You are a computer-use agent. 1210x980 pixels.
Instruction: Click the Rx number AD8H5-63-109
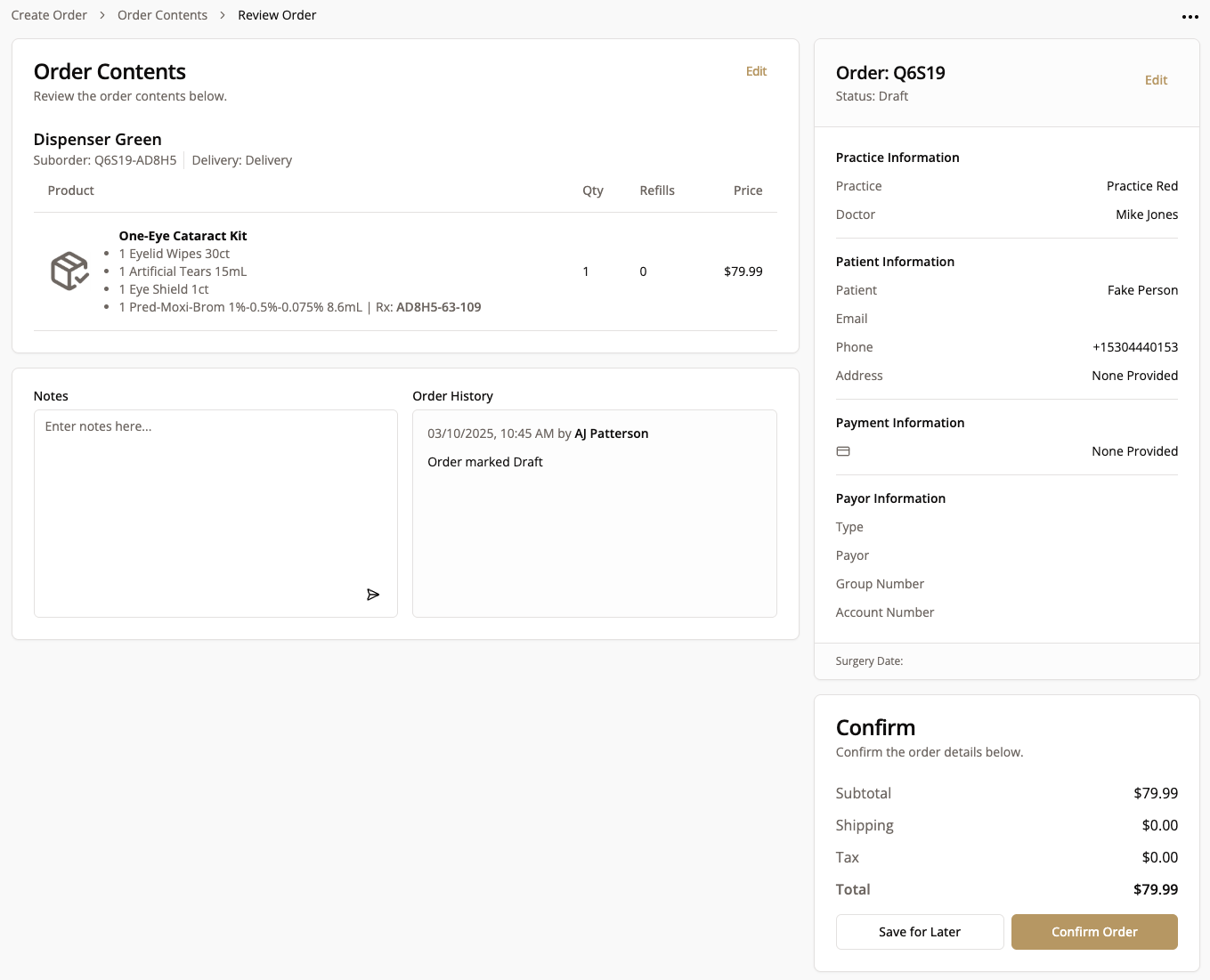pos(438,307)
